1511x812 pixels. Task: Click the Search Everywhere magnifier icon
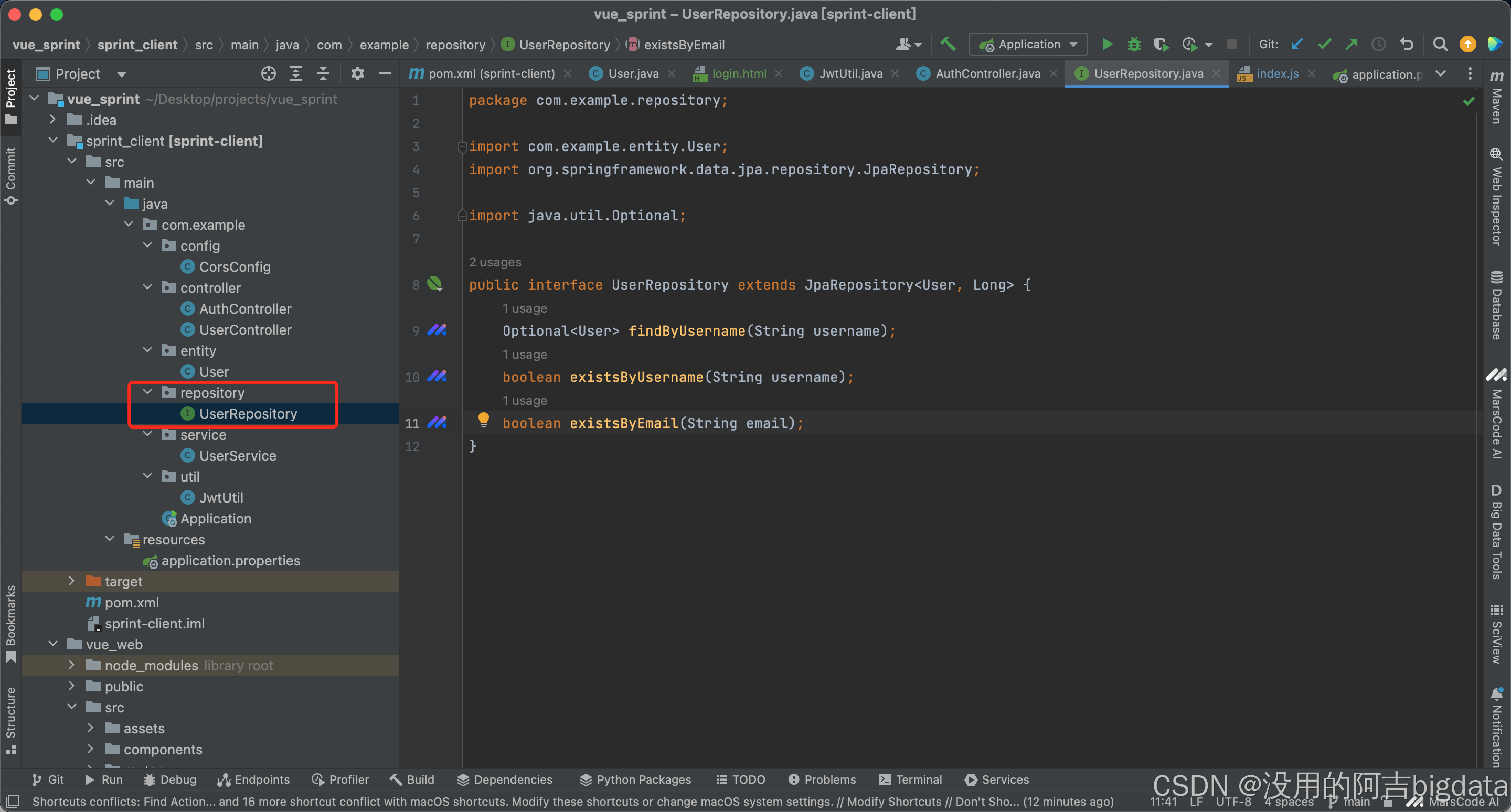coord(1440,45)
